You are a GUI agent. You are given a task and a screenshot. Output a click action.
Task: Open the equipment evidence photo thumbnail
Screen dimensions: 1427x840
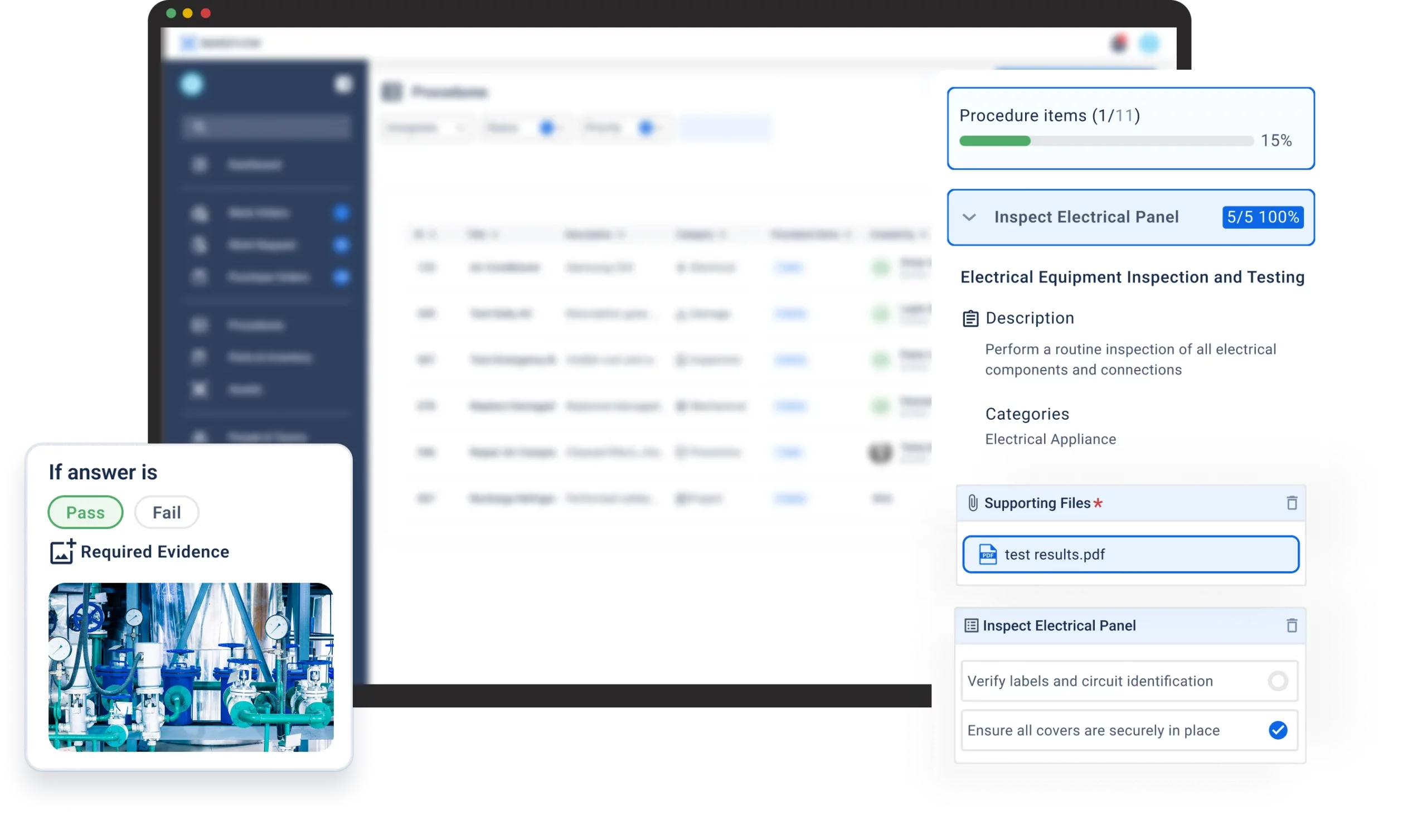pos(191,667)
